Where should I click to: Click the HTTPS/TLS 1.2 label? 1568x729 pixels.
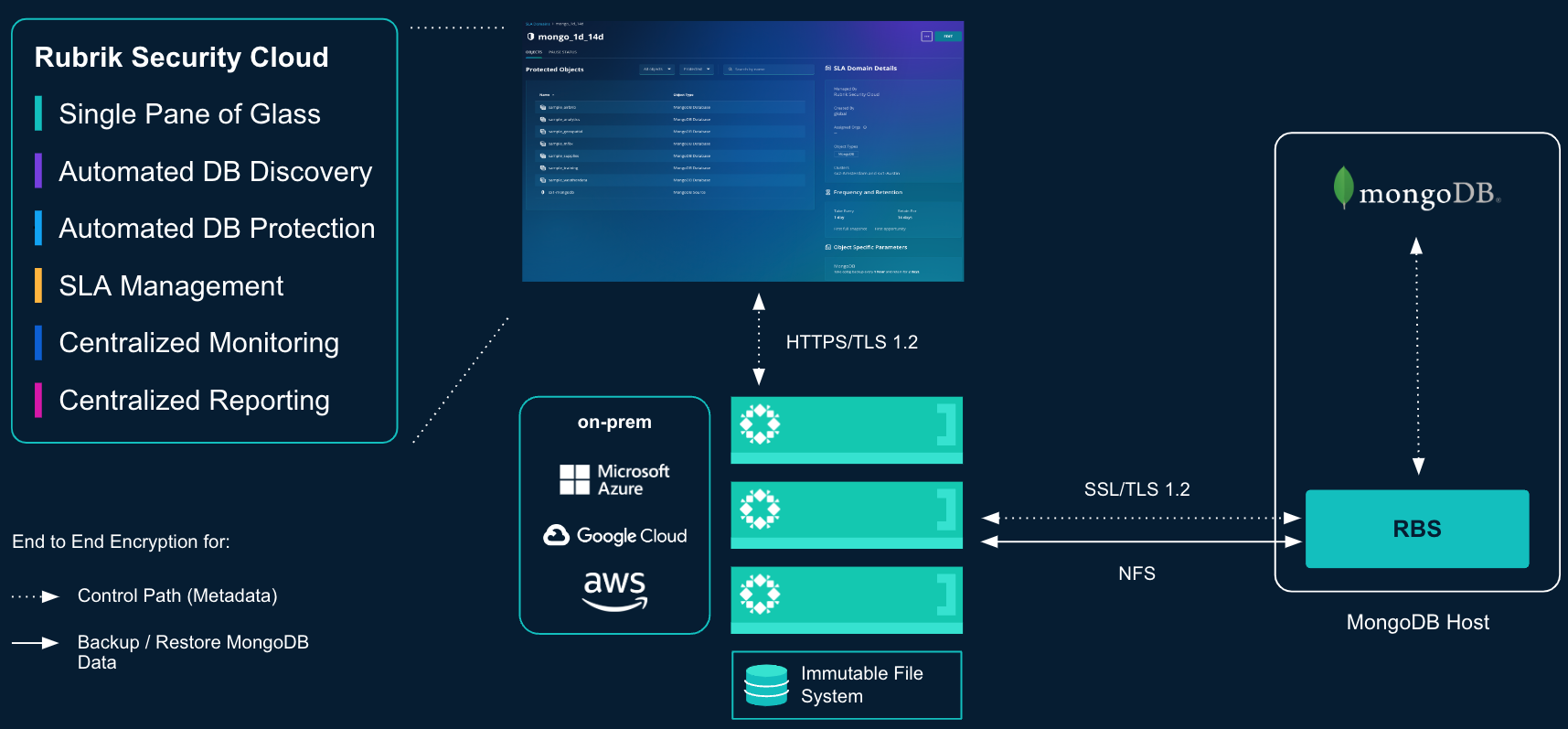852,342
